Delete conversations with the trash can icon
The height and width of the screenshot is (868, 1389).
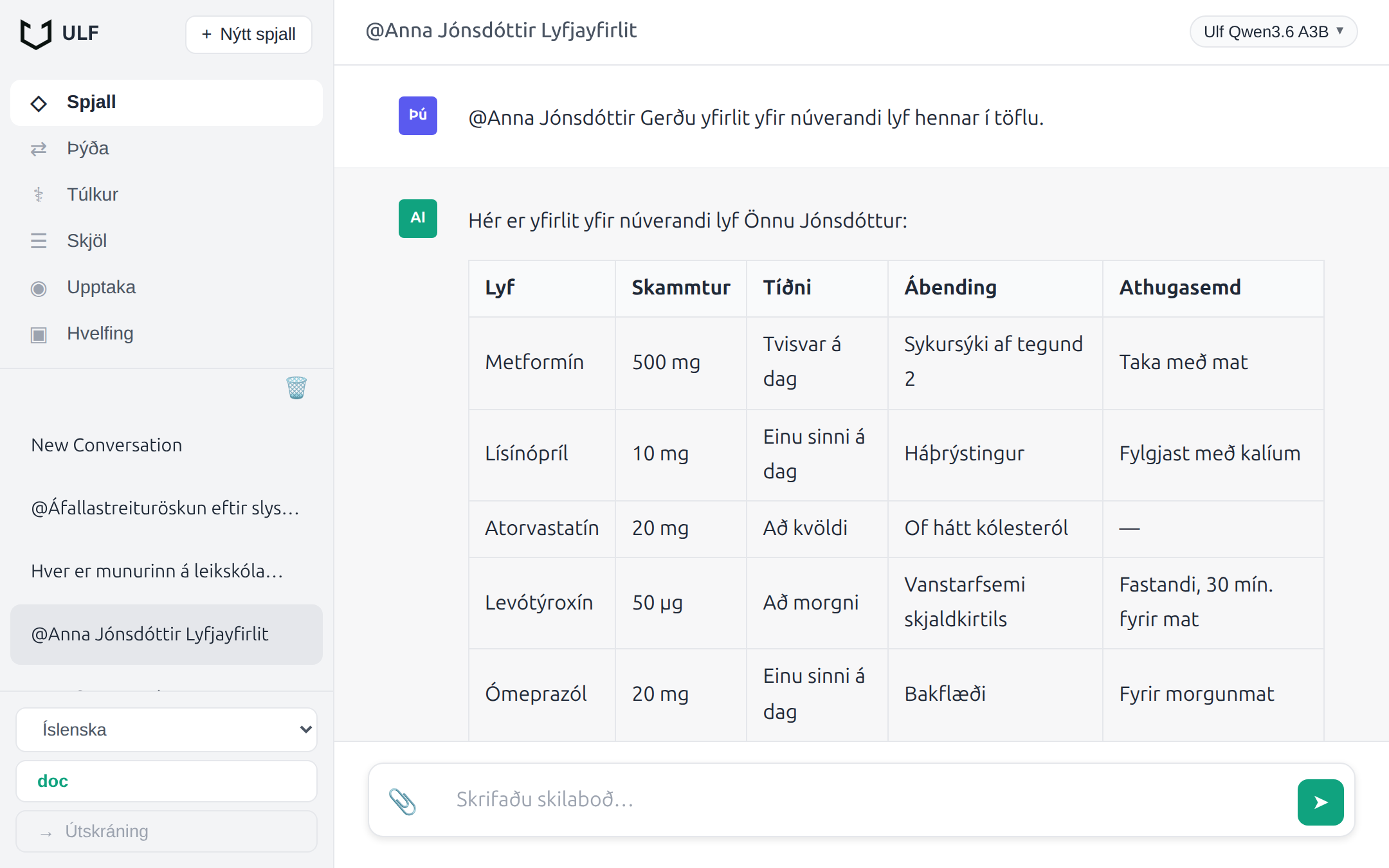(296, 388)
